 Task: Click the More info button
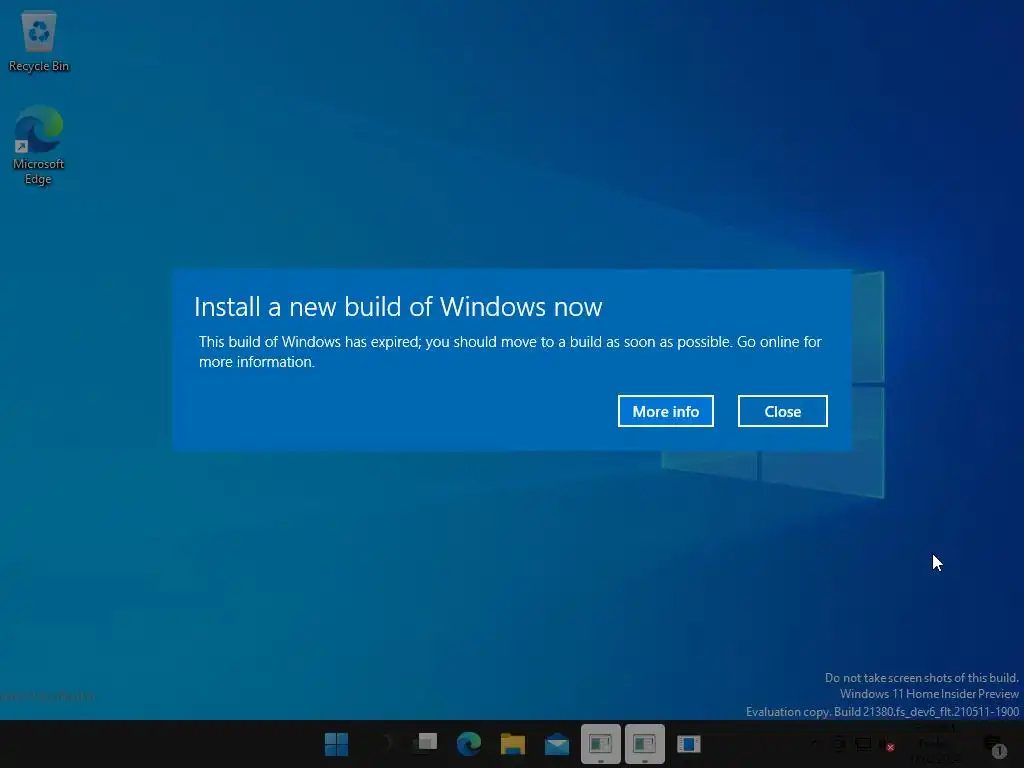click(665, 411)
